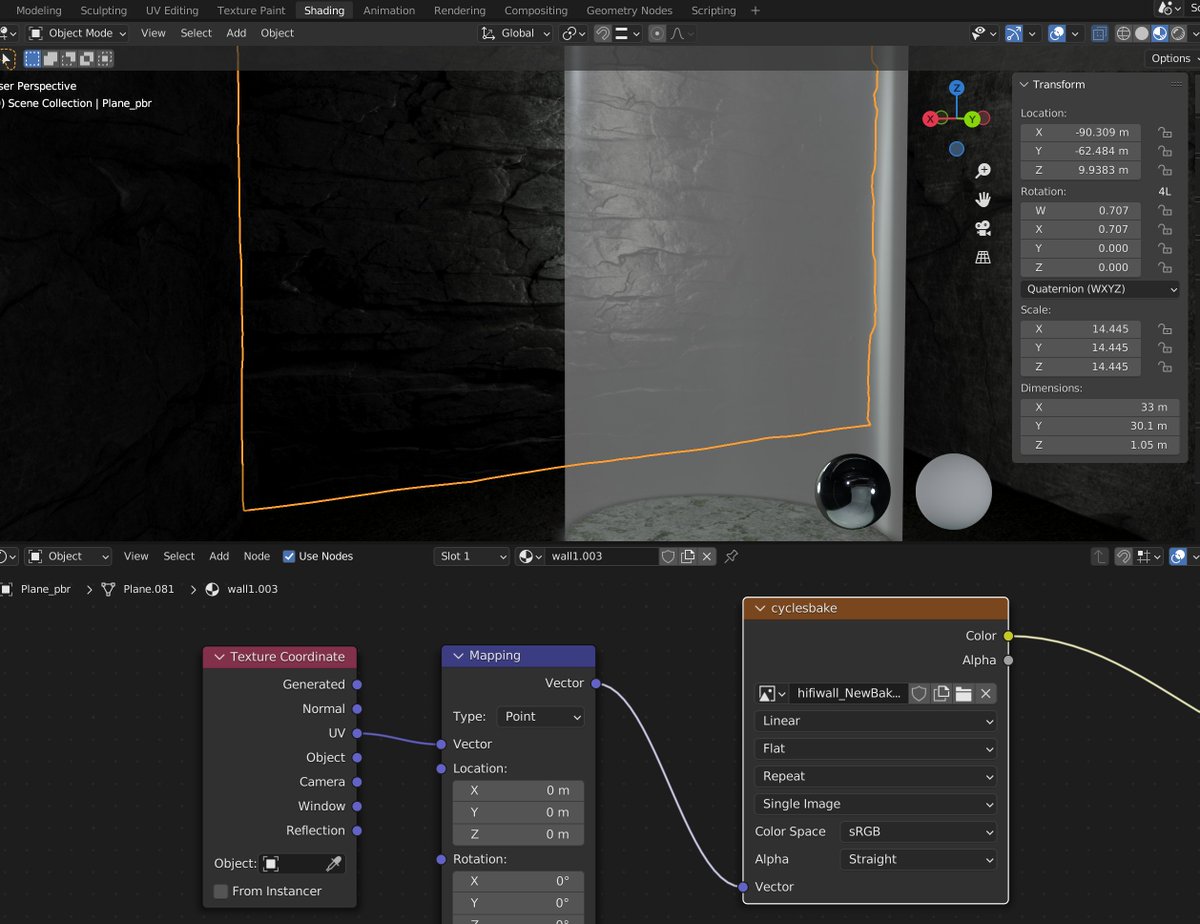Click the shield icon next to hifiwall_NewBak
This screenshot has height=924, width=1200.
pyautogui.click(x=919, y=693)
